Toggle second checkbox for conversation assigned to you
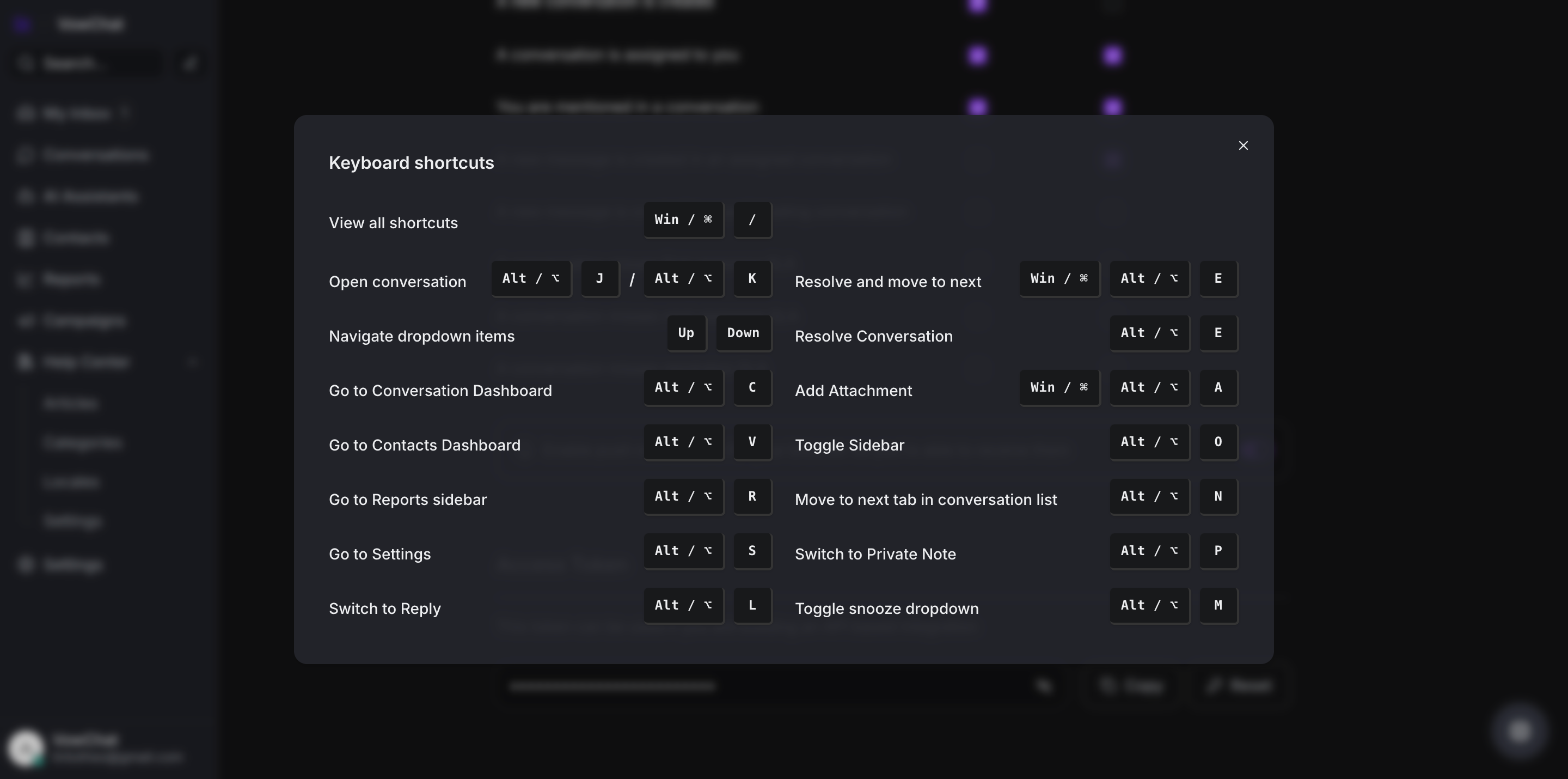Screen dimensions: 1568x779 point(1112,56)
